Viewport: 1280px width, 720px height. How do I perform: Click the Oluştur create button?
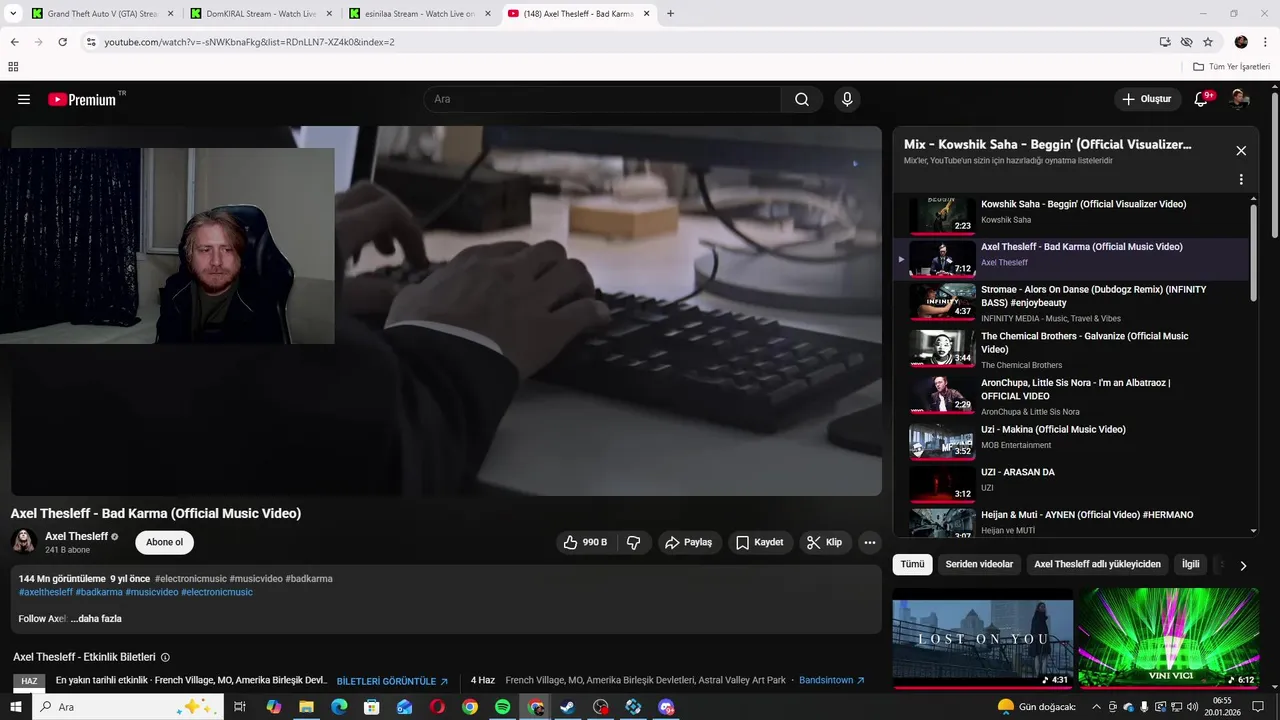(1146, 99)
